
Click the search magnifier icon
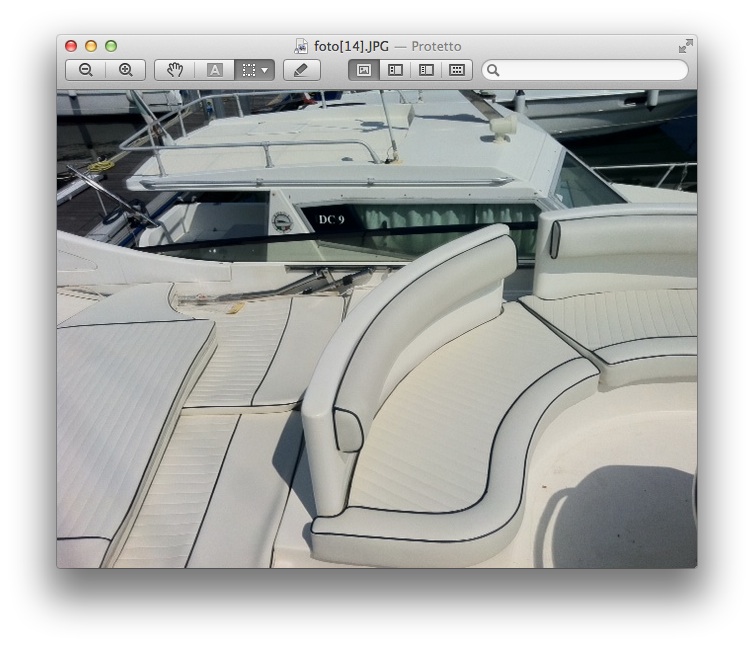(x=494, y=70)
